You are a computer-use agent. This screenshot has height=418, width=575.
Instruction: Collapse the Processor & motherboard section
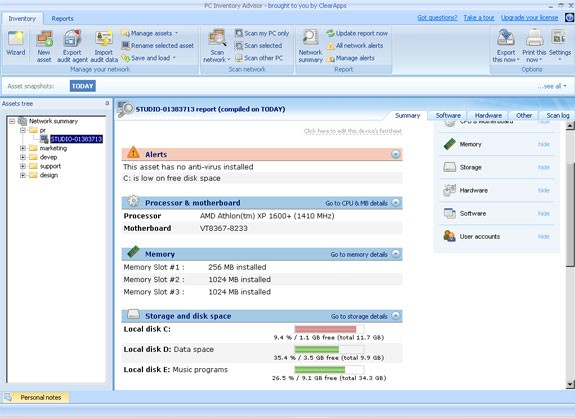(x=396, y=203)
